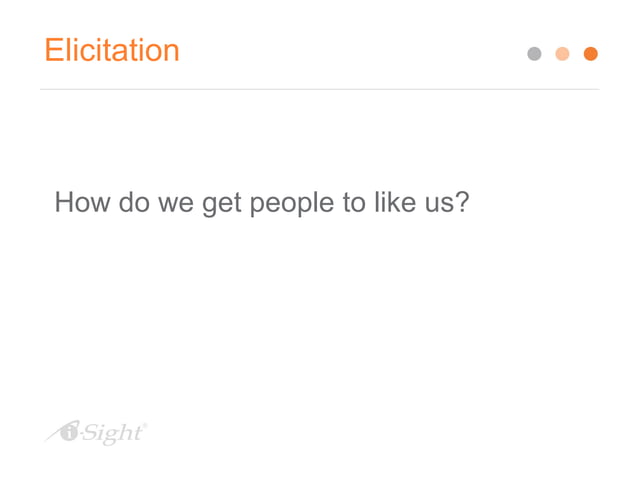The width and height of the screenshot is (638, 478).
Task: Click the bright orange dot in header
Action: tap(590, 54)
